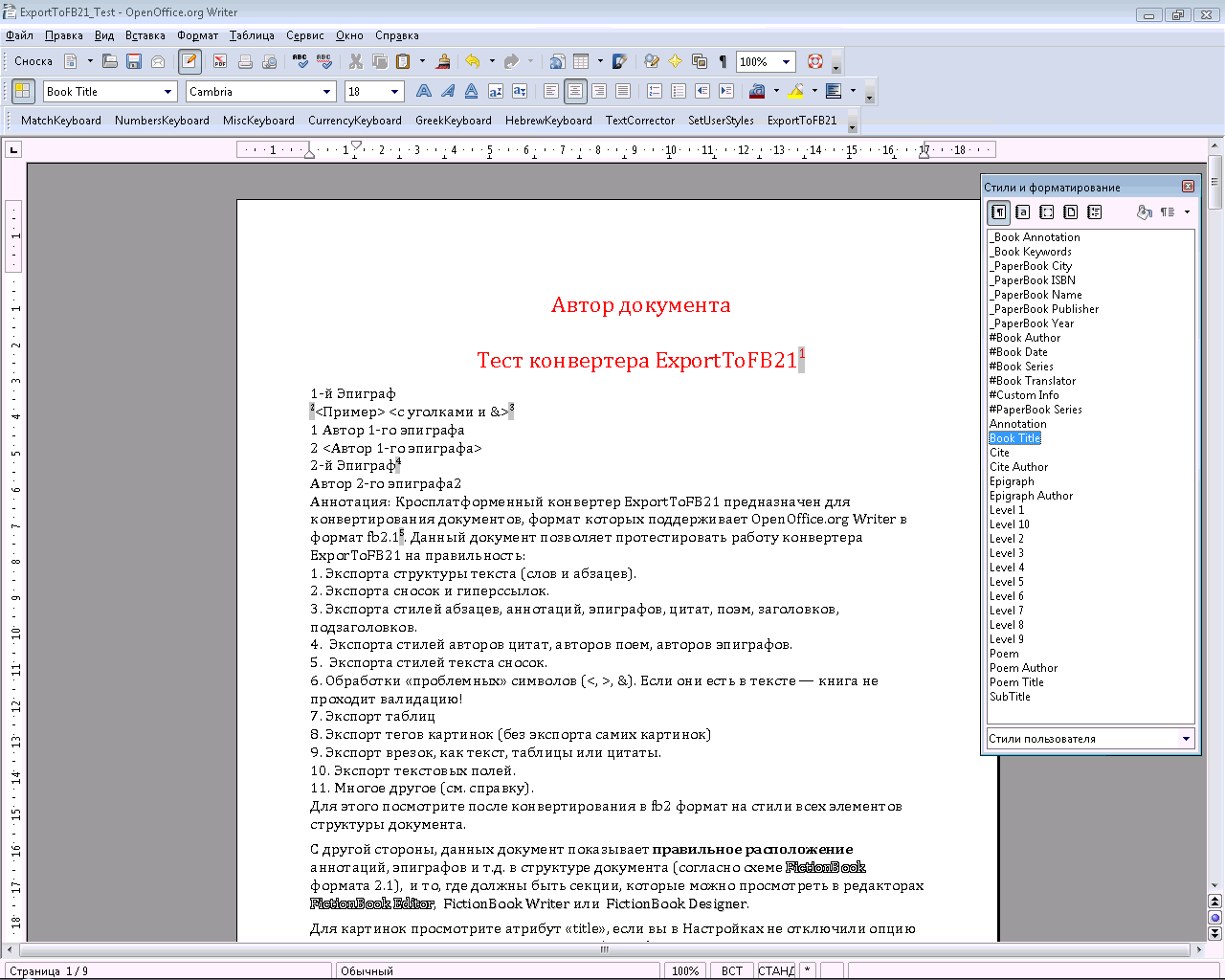Click the Undo arrow icon
Screen dimensions: 1225x980
click(x=473, y=61)
